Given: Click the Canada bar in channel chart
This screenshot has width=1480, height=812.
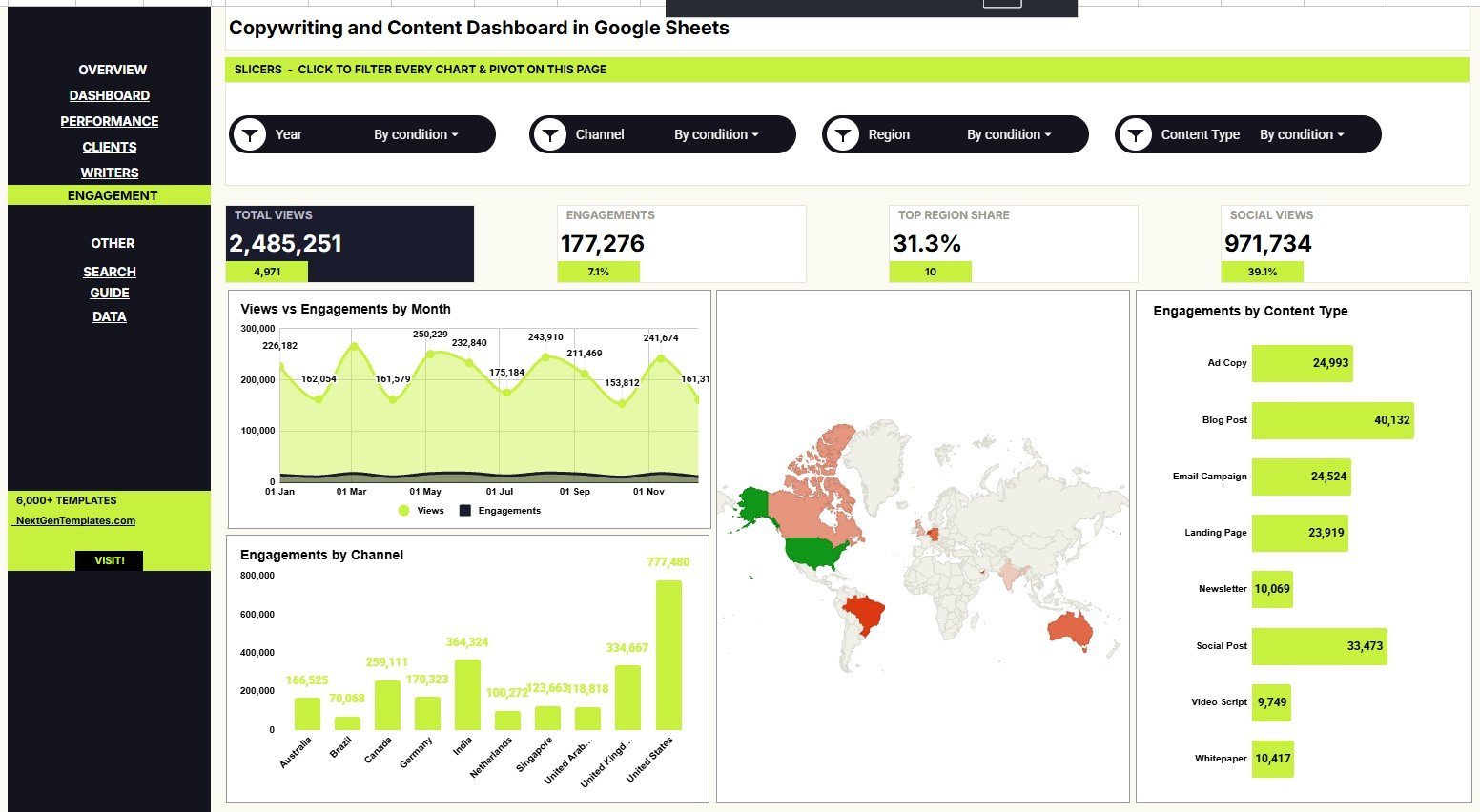Looking at the screenshot, I should click(387, 705).
